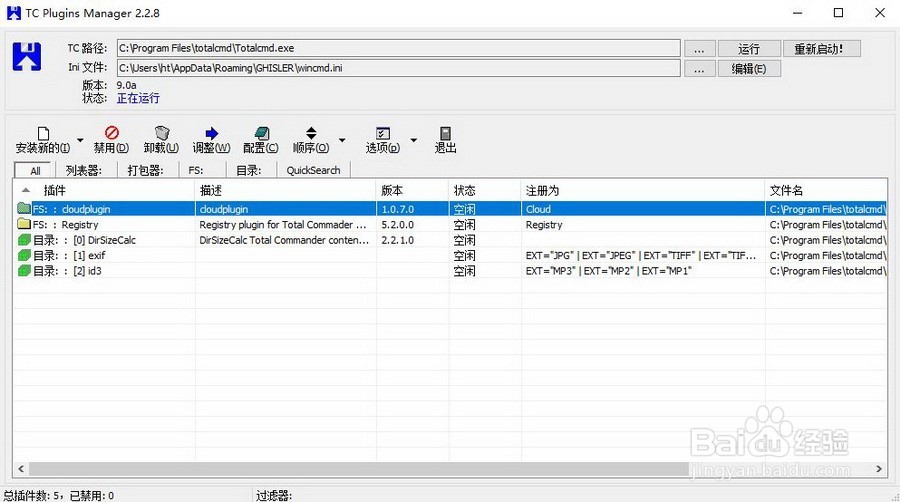Click the browse (...) button for Ini 文件

[699, 69]
